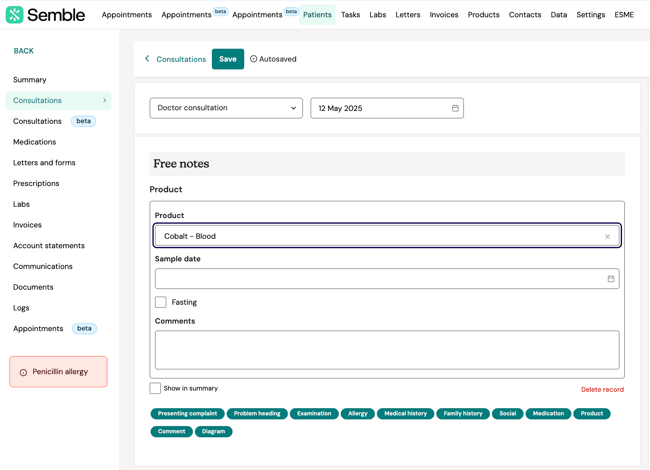Open the Cobalt - Blood product combo box
Screen dimensions: 650x470
tap(387, 236)
